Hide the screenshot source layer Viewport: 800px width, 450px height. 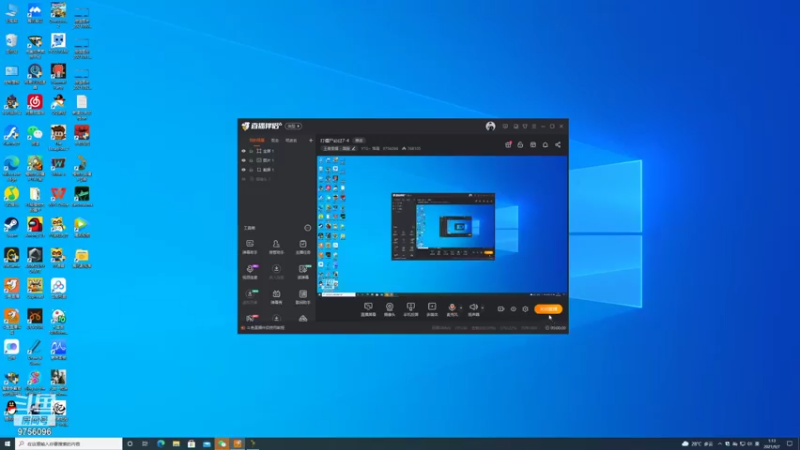coord(243,169)
